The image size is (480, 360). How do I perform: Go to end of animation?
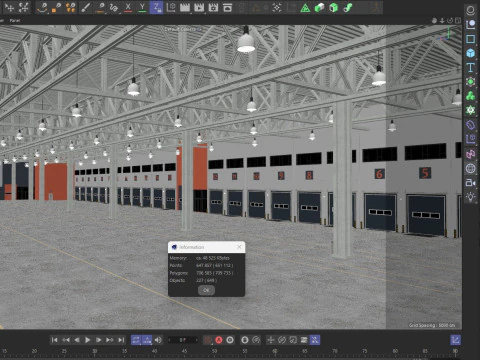pyautogui.click(x=121, y=340)
